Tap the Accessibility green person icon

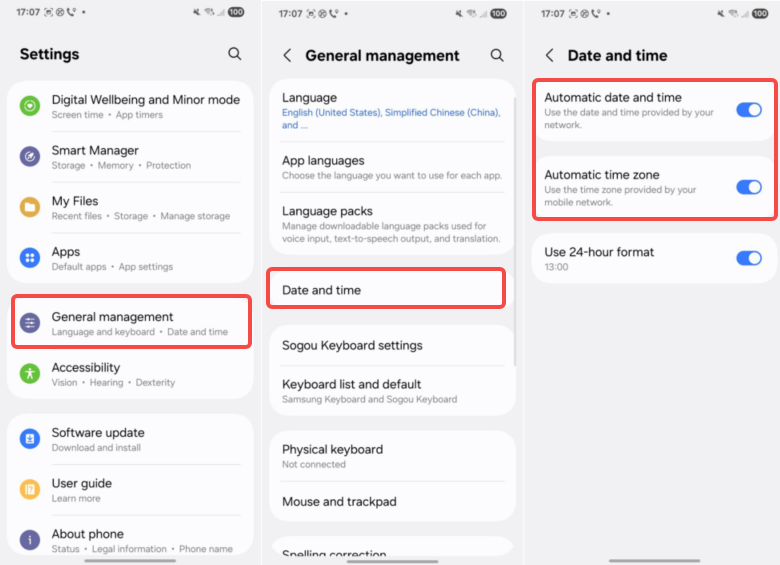tap(30, 374)
